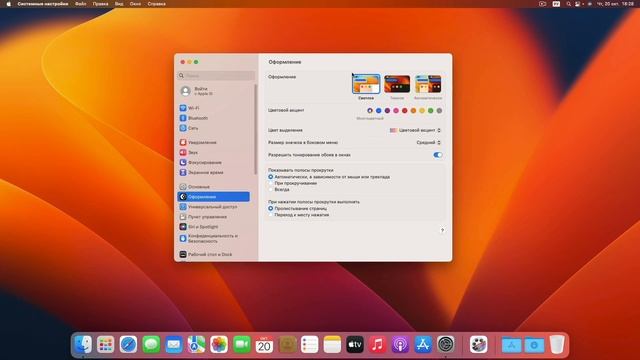Select the Светлое (Light) appearance thumbnail
The image size is (640, 360).
click(x=366, y=84)
